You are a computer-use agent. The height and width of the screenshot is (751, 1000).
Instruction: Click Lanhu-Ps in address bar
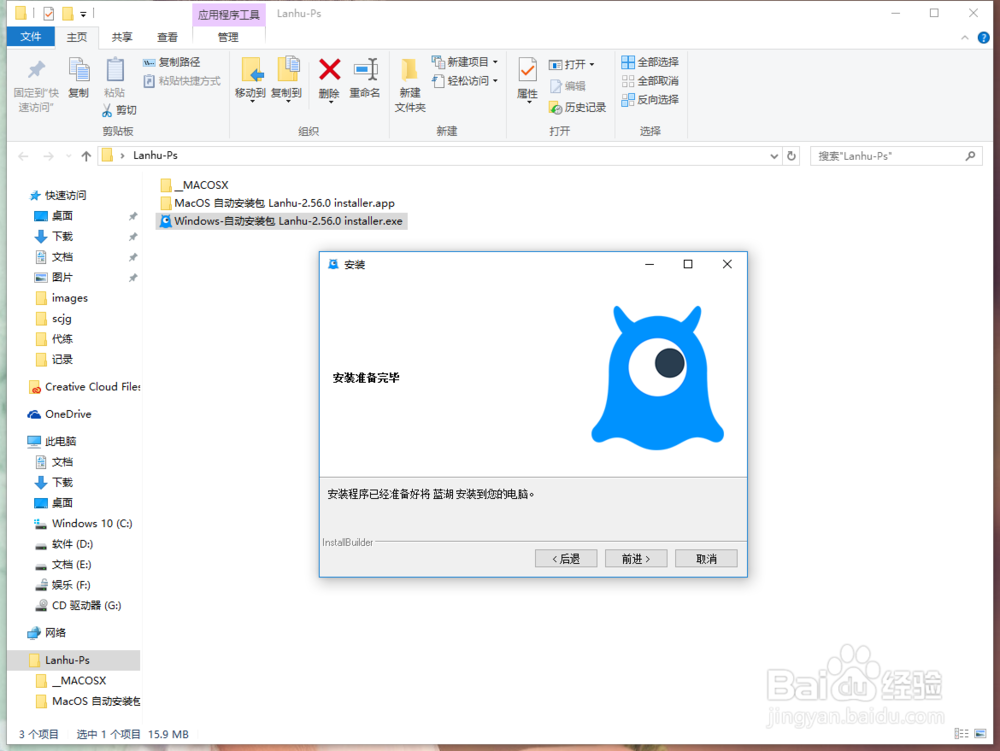[155, 156]
